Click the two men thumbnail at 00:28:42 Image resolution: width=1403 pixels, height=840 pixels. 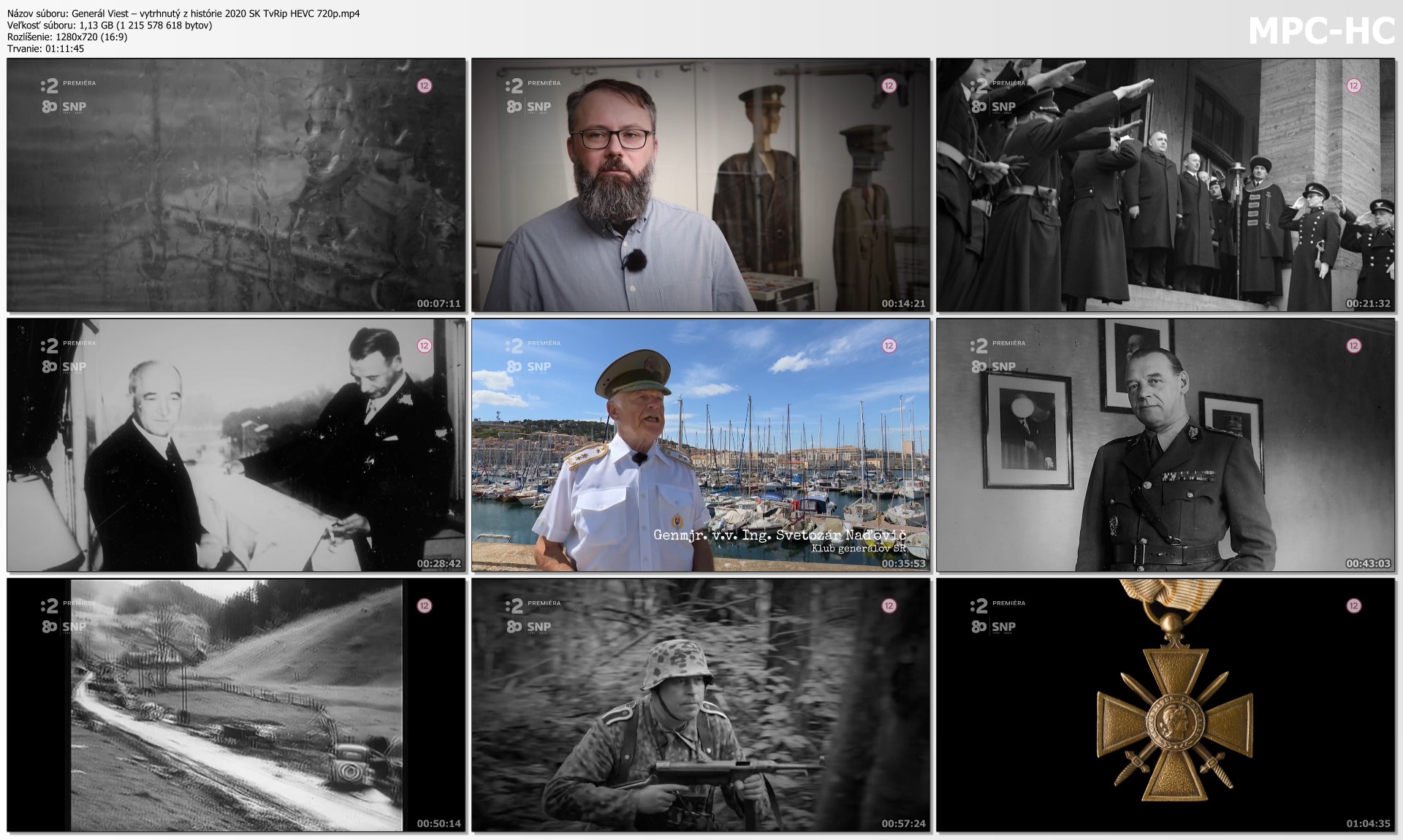pos(236,445)
